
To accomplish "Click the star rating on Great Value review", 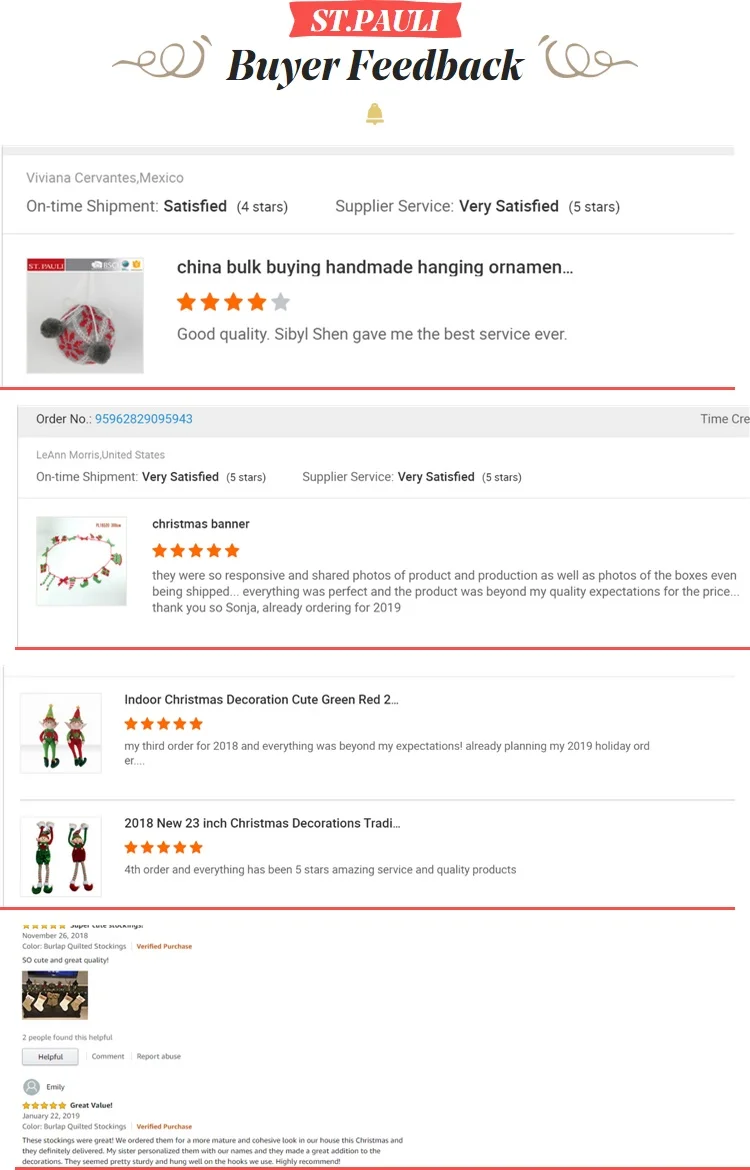I will point(44,1105).
